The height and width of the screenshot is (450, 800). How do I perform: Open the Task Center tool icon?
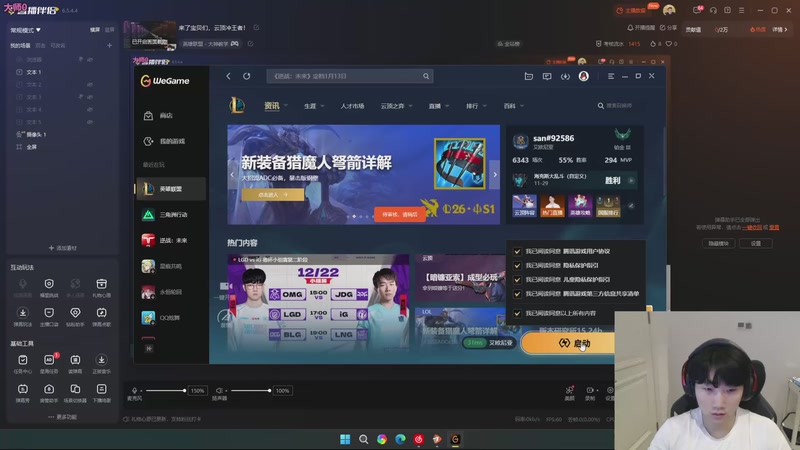[x=22, y=361]
